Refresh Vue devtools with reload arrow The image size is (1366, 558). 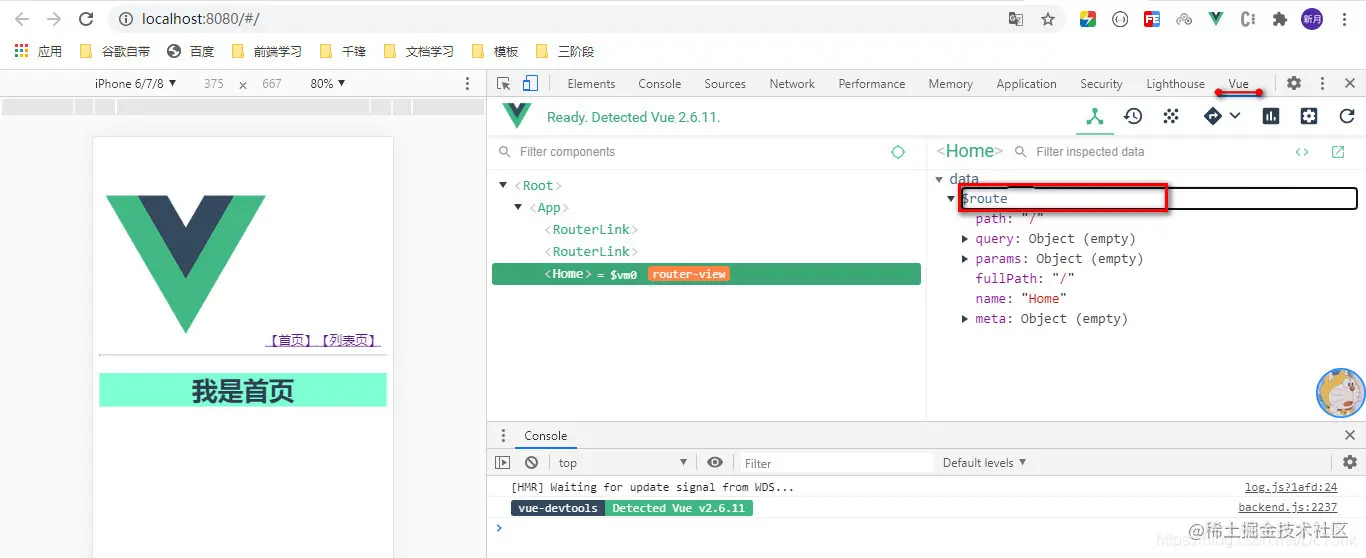(x=1347, y=117)
